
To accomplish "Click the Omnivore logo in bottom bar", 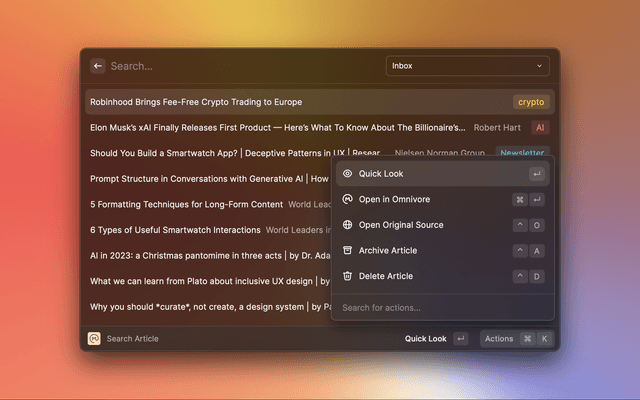I will point(94,339).
